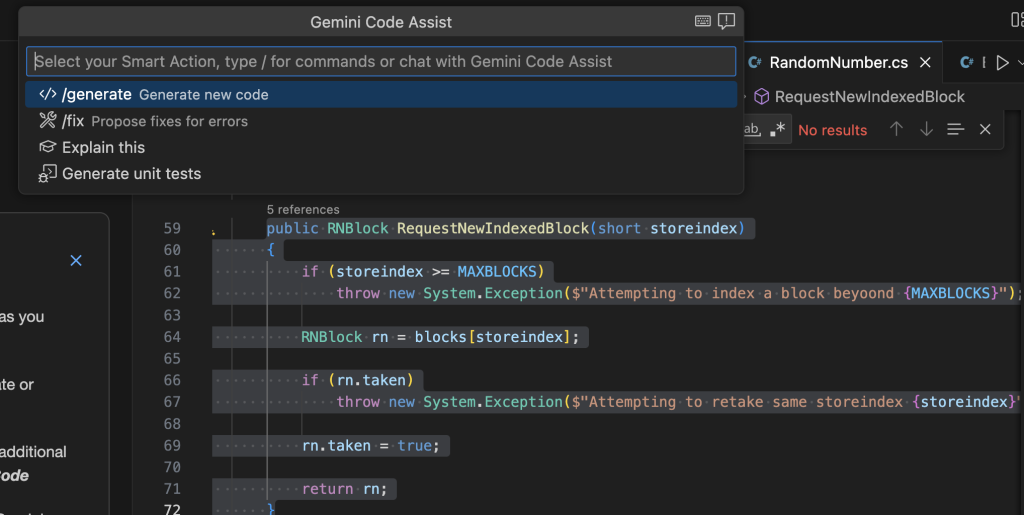This screenshot has width=1024, height=515.
Task: Click "if (rn.taken)" on line 66
Action: click(x=357, y=380)
